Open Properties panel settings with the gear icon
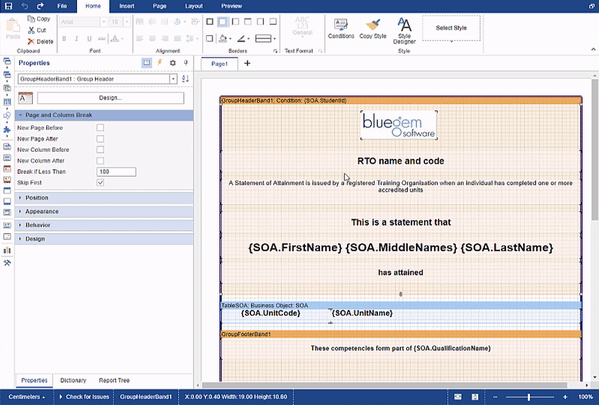 pos(173,63)
